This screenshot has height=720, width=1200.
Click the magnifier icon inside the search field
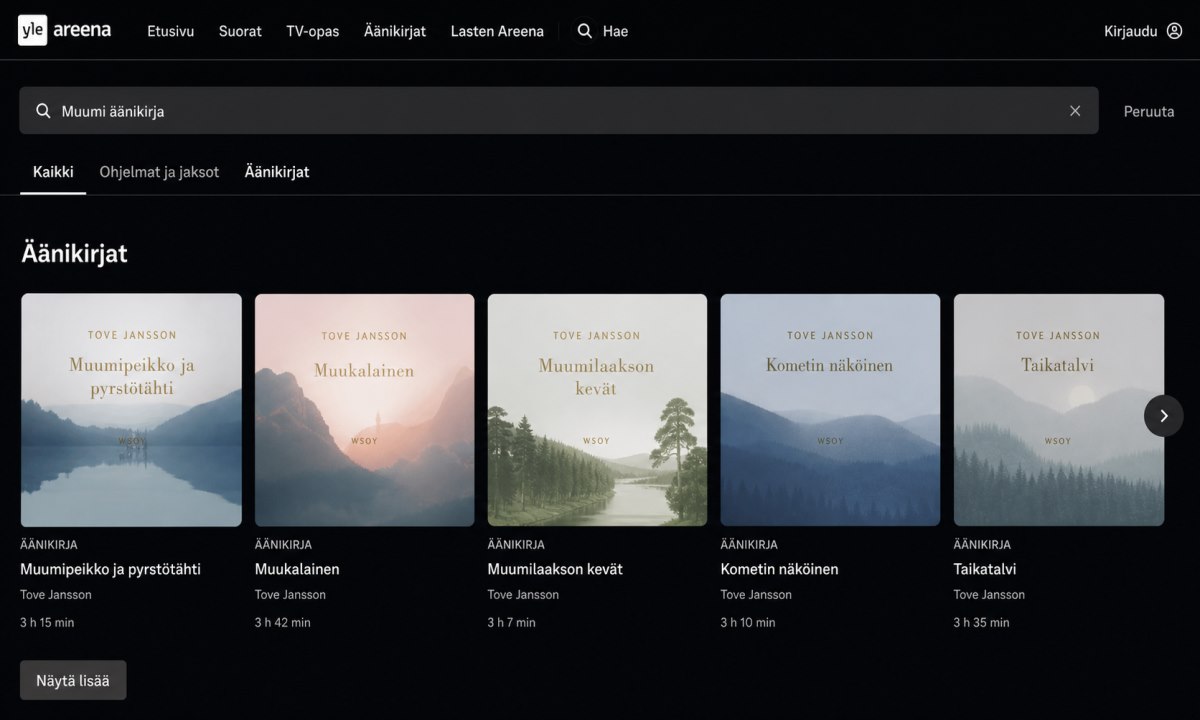click(x=43, y=111)
